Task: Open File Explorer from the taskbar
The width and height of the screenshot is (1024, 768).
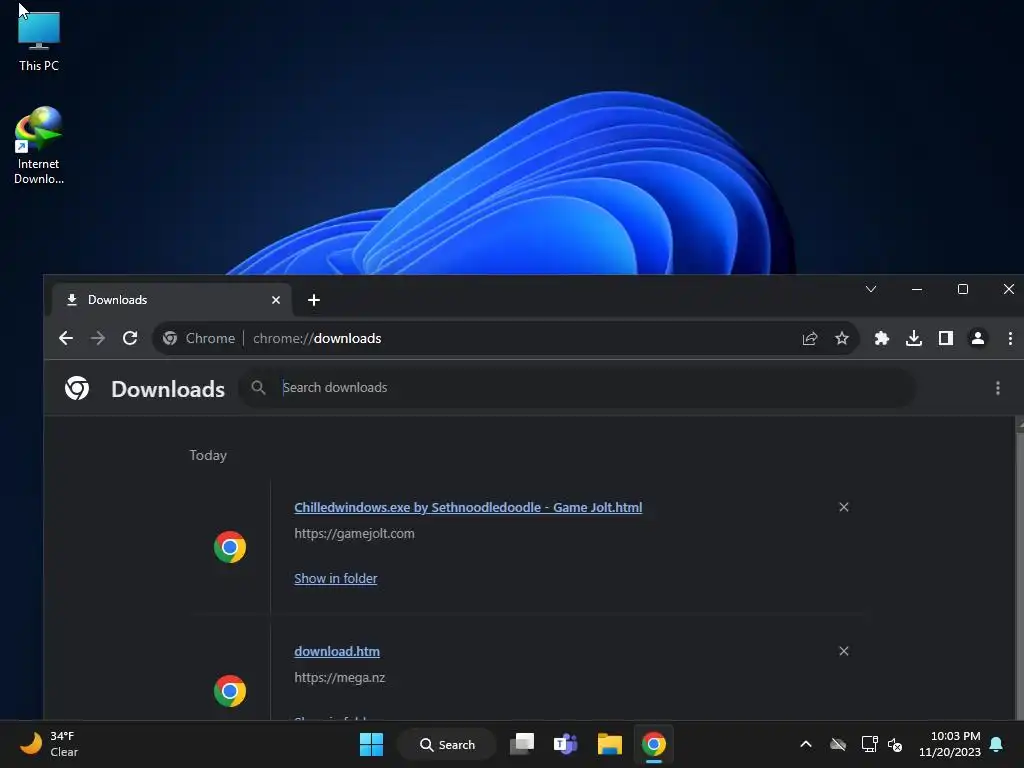Action: coord(609,744)
